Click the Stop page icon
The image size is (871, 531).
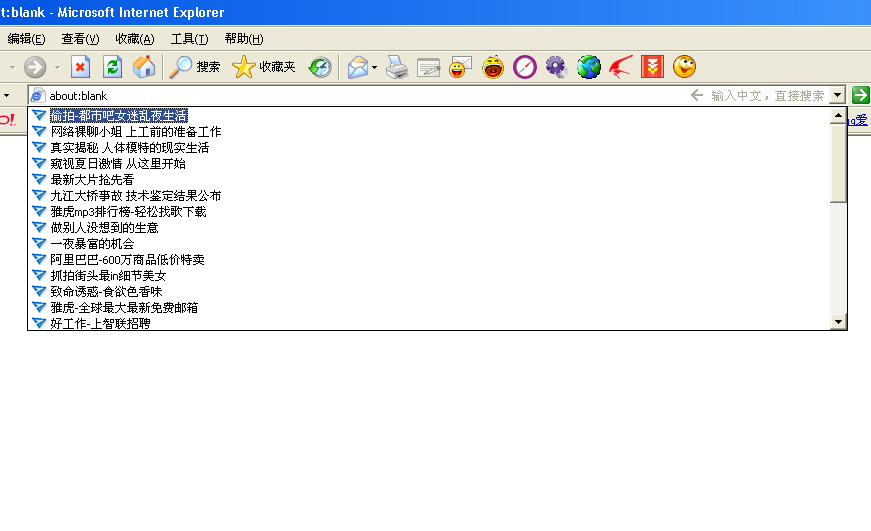81,67
